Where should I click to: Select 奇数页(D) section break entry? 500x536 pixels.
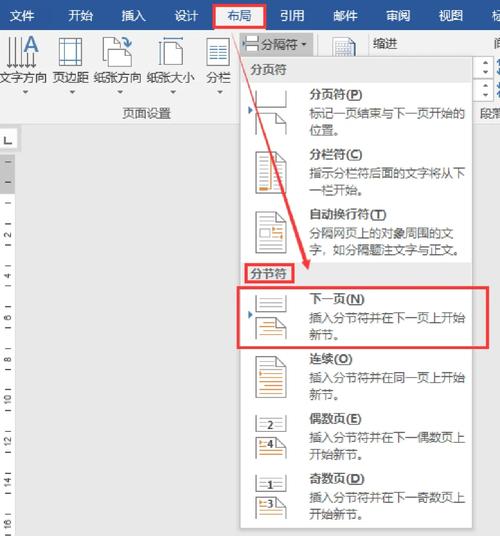[x=356, y=496]
